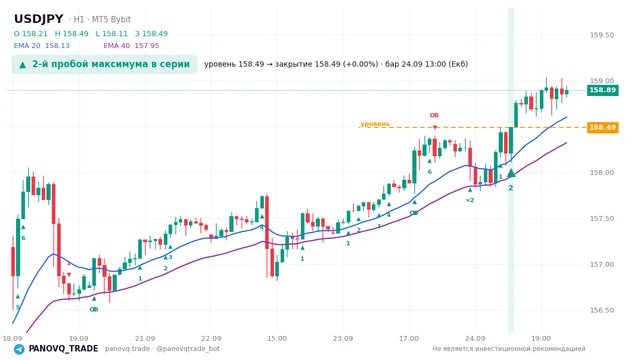Click the green 158.89 current price label
The image size is (640, 360).
tap(602, 90)
